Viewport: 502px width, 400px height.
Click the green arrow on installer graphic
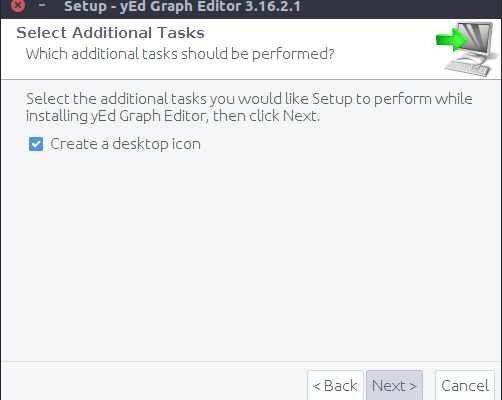pos(452,40)
